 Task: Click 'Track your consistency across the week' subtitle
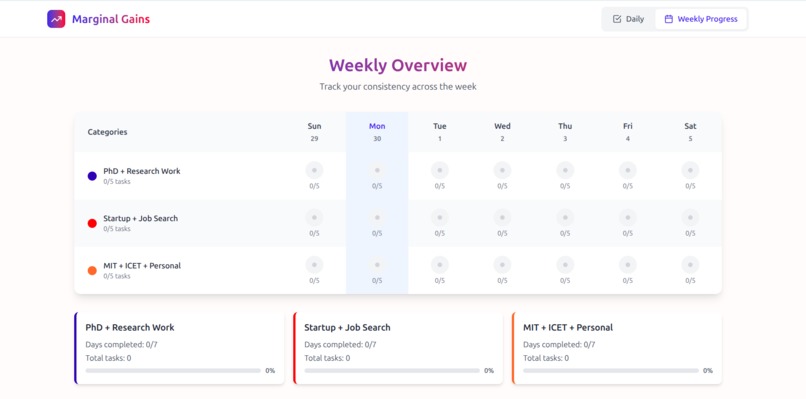click(398, 86)
